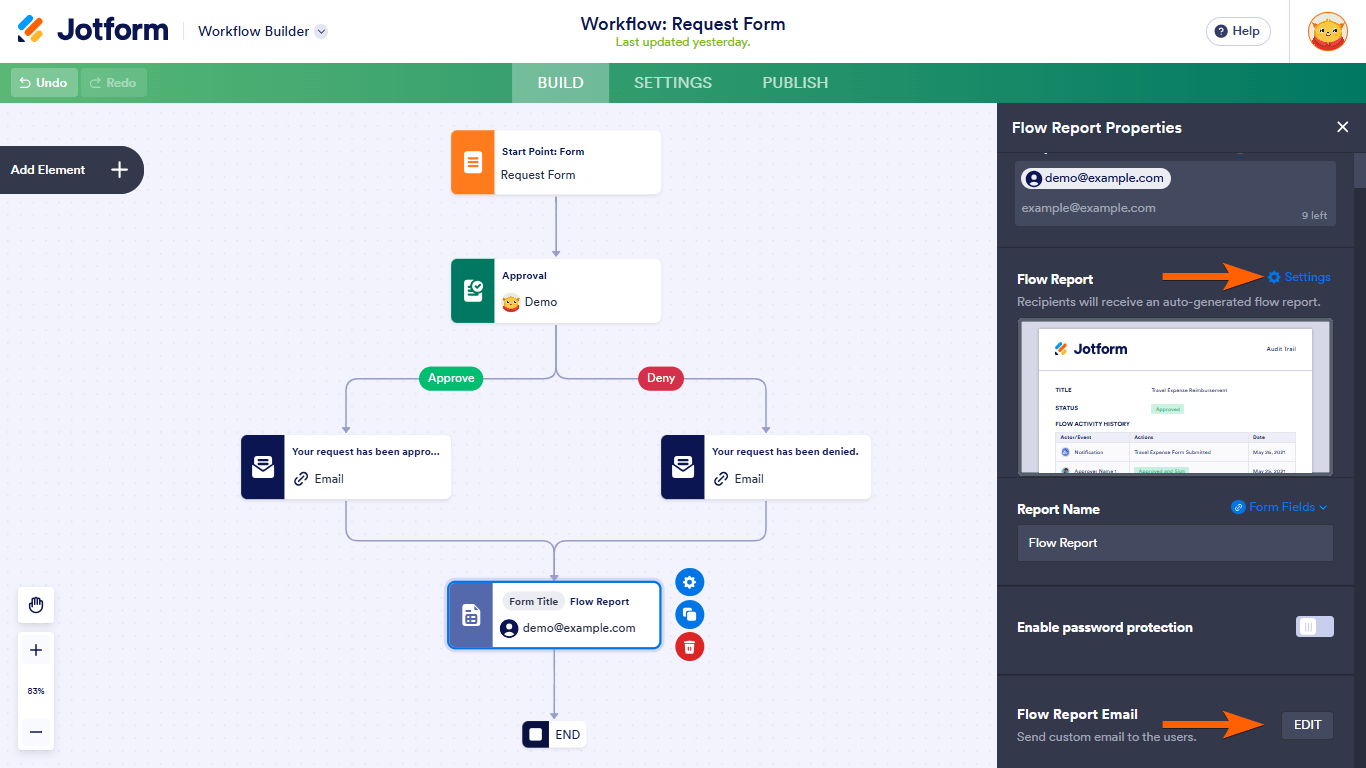
Task: Click the Form Title tag on Flow Report node
Action: (533, 602)
